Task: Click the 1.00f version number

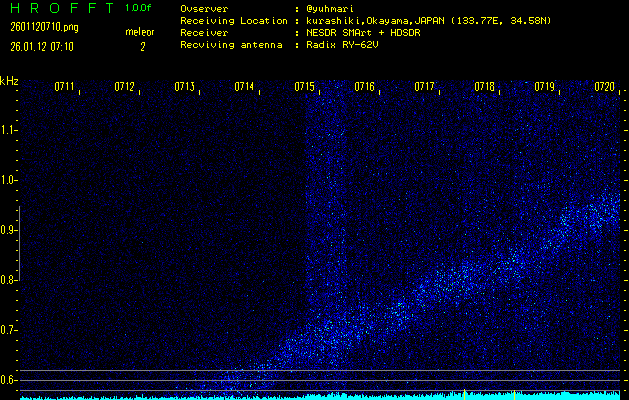Action: click(139, 7)
